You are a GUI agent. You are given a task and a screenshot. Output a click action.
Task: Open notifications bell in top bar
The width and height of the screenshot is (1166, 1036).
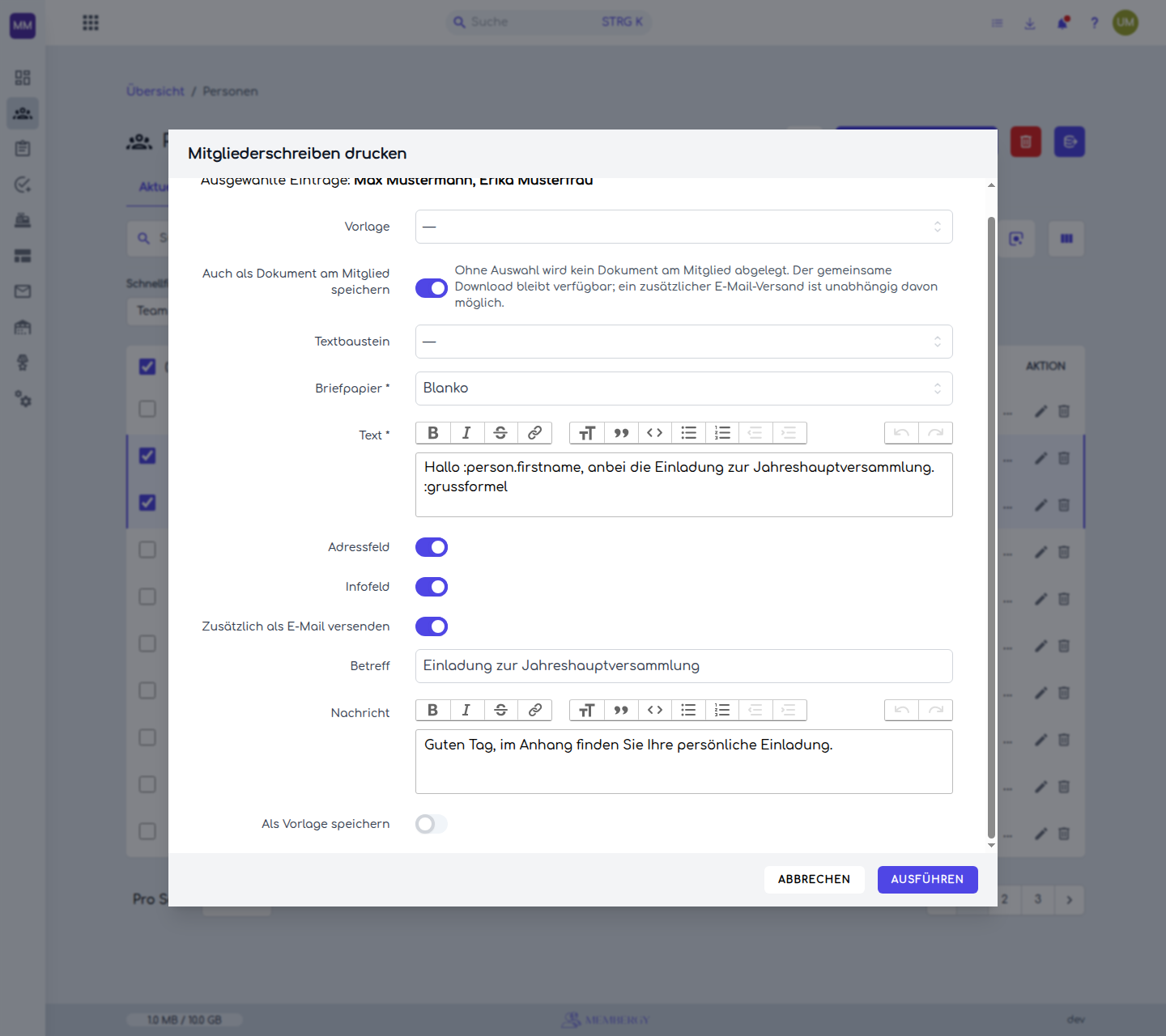pos(1062,23)
